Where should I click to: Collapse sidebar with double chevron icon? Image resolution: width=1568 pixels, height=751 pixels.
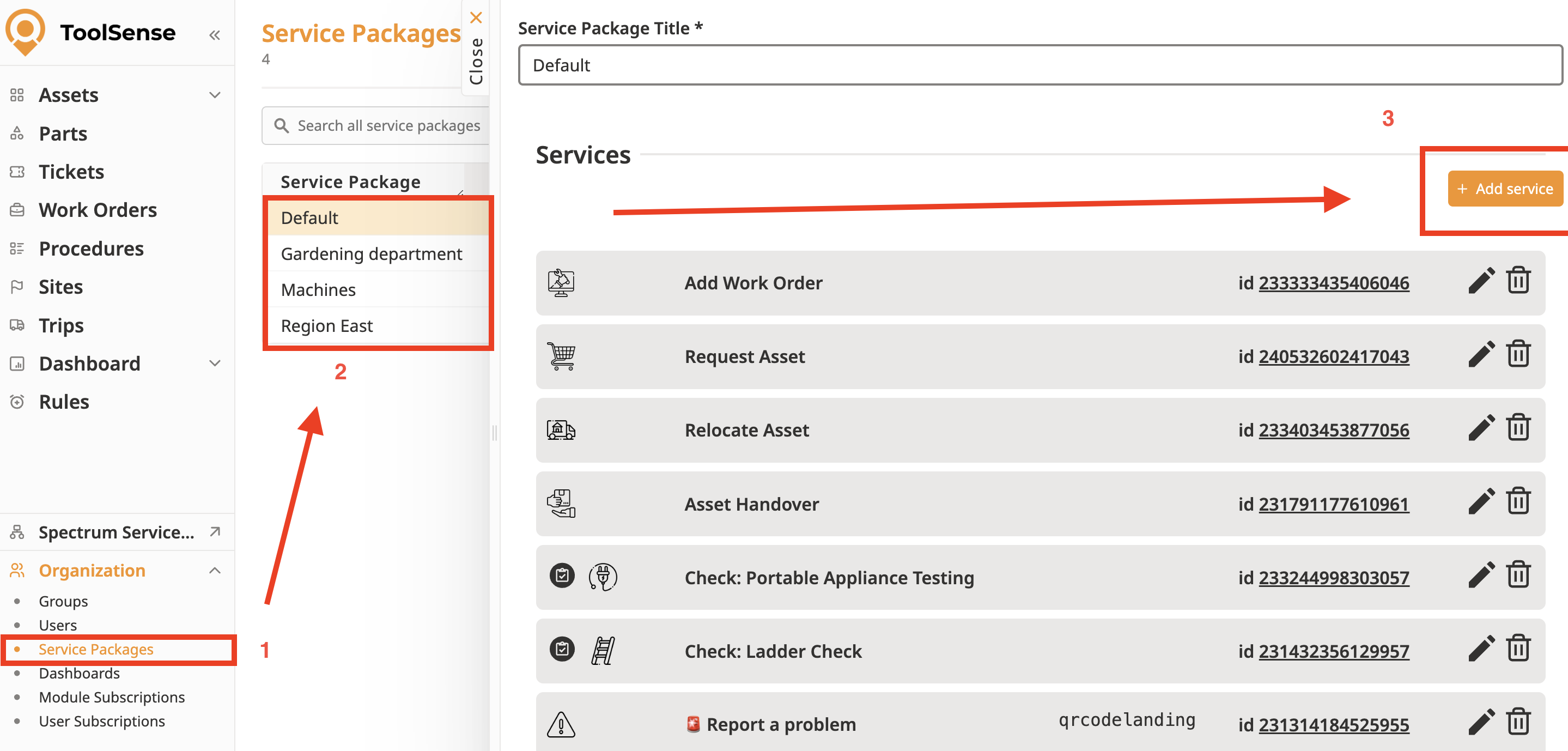pos(214,35)
